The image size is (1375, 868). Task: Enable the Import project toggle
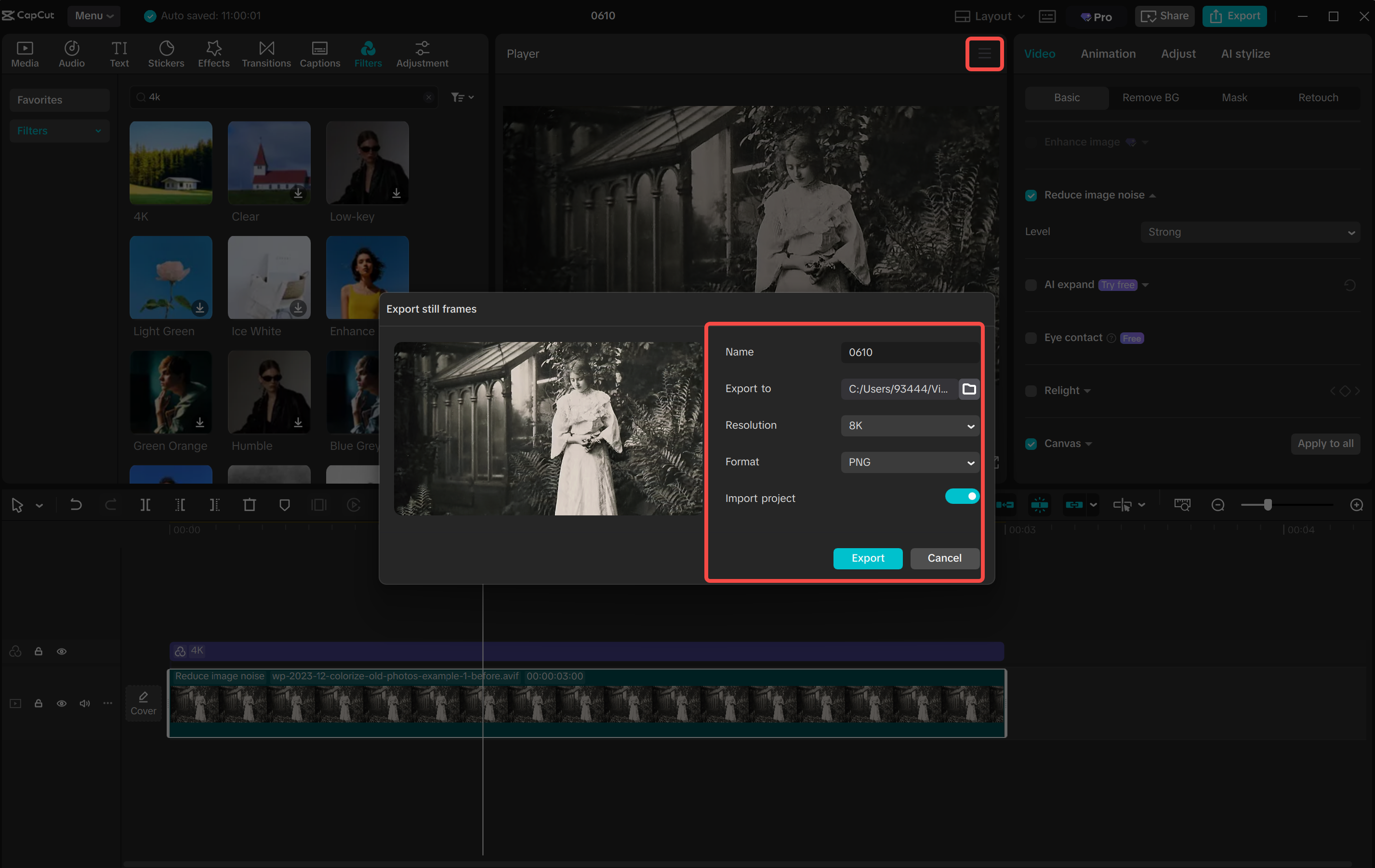pyautogui.click(x=962, y=496)
